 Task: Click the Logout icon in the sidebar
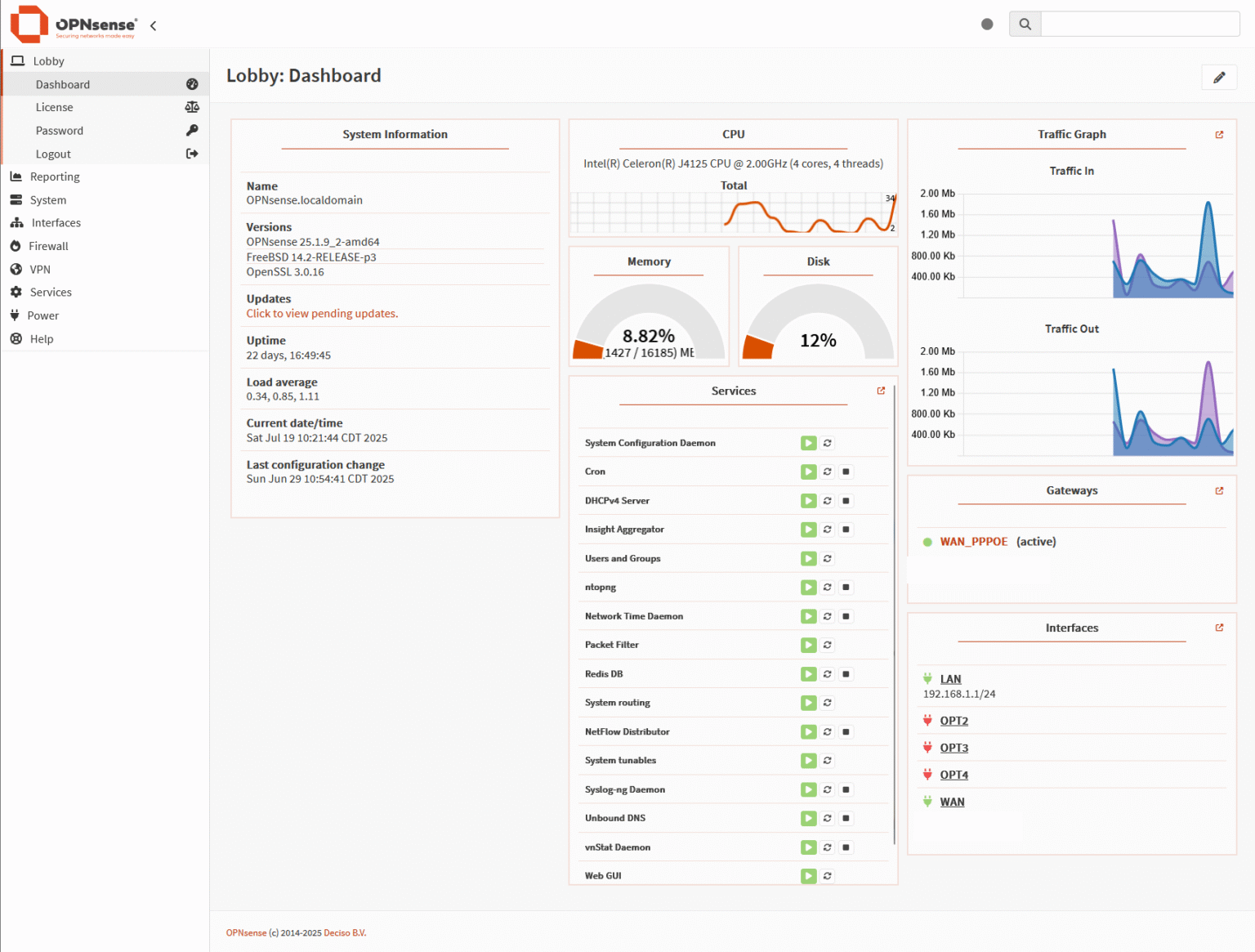(192, 154)
